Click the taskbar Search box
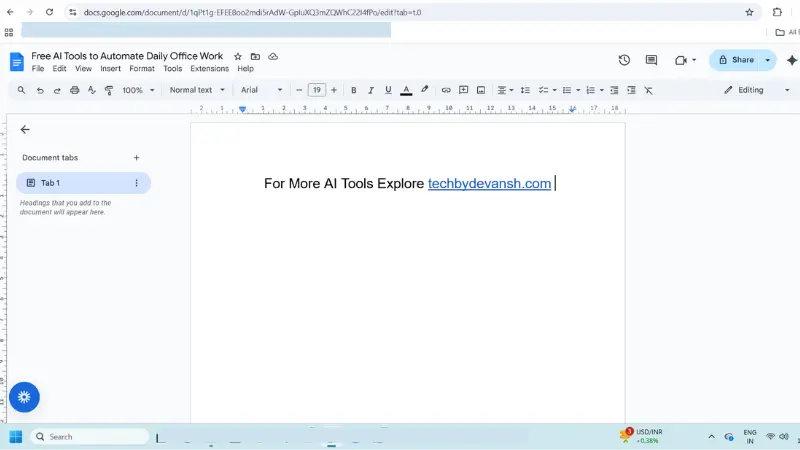 pyautogui.click(x=90, y=437)
